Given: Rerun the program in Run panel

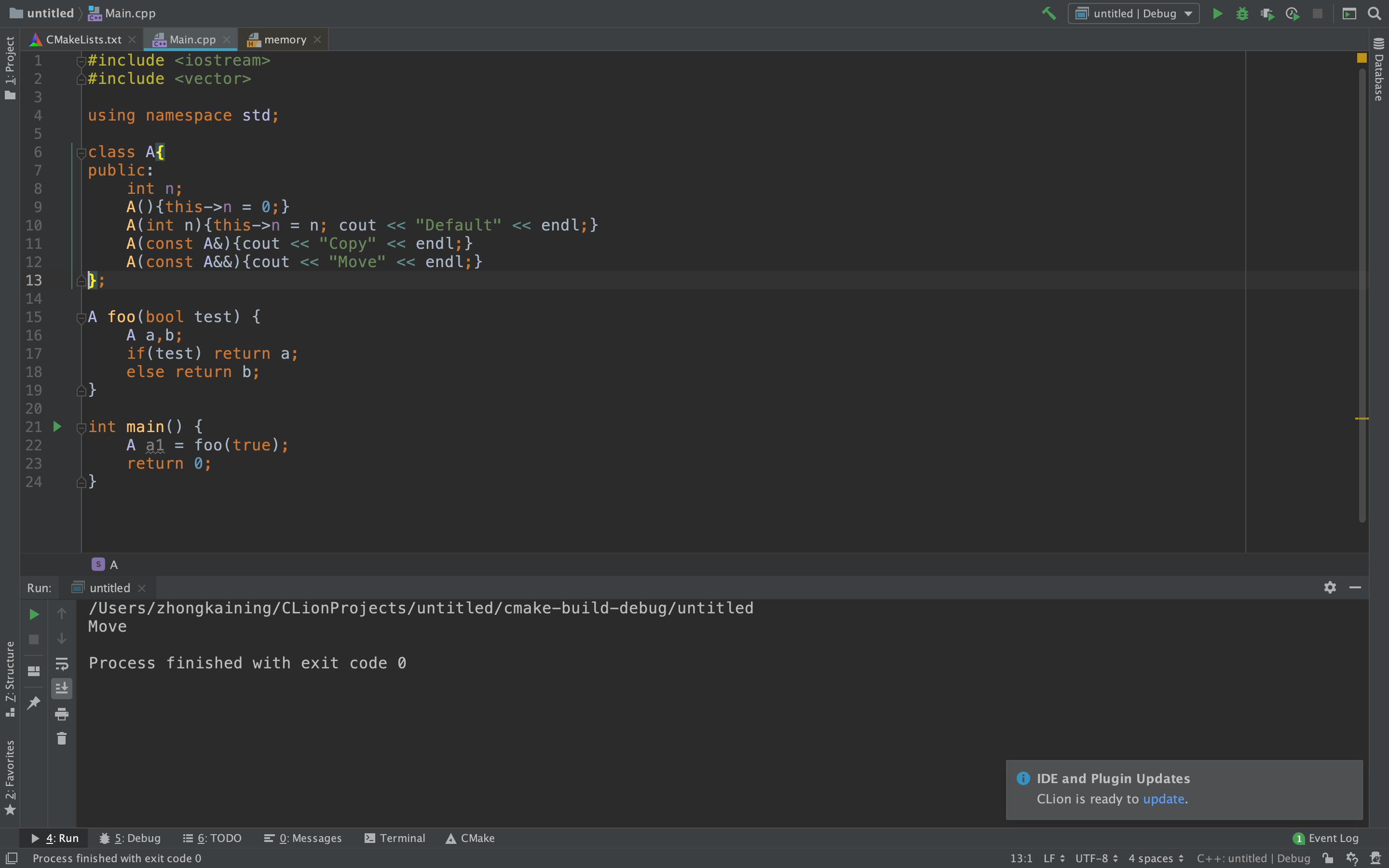Looking at the screenshot, I should point(34,614).
